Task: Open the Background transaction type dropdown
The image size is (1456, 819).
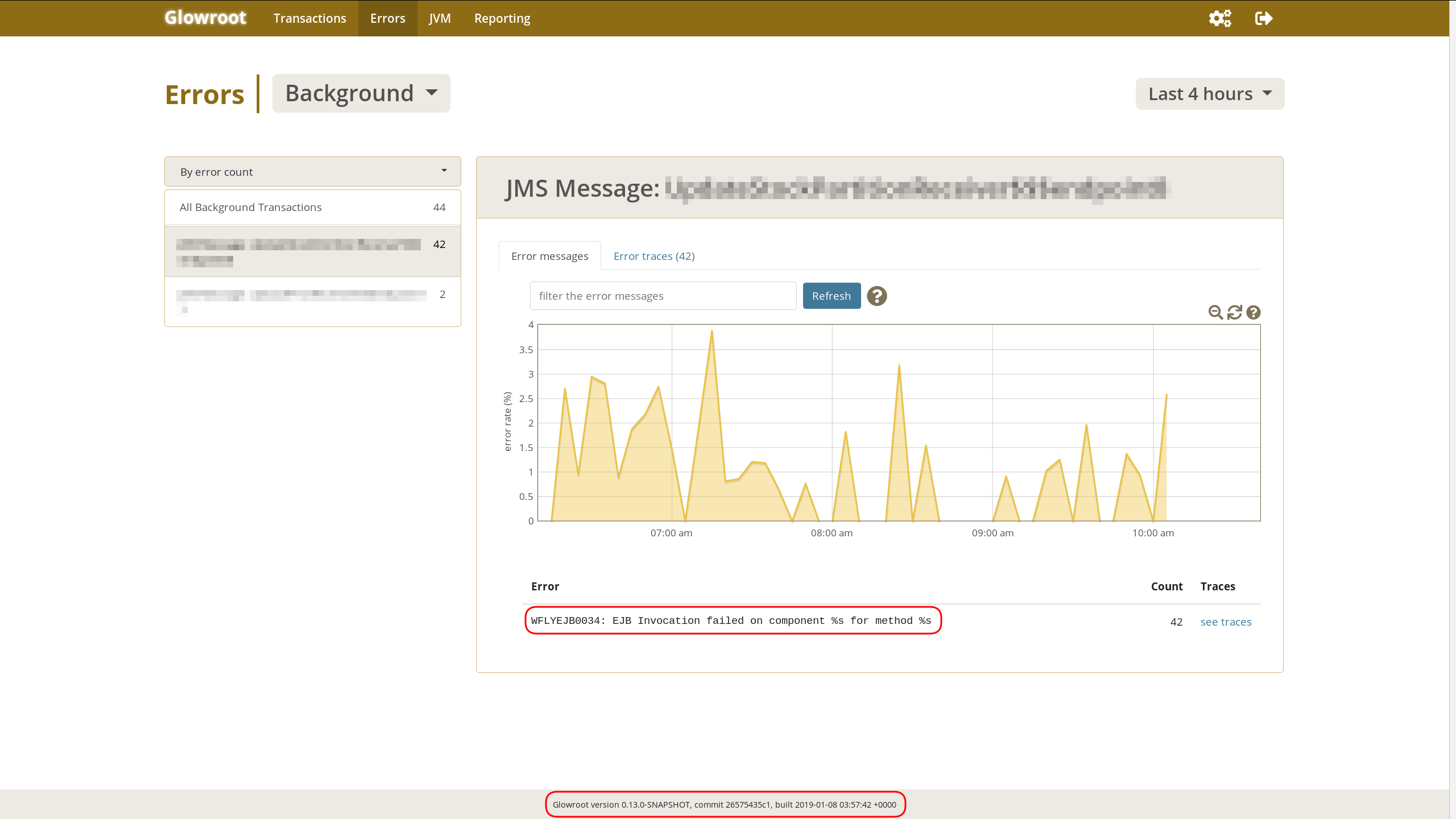Action: coord(361,93)
